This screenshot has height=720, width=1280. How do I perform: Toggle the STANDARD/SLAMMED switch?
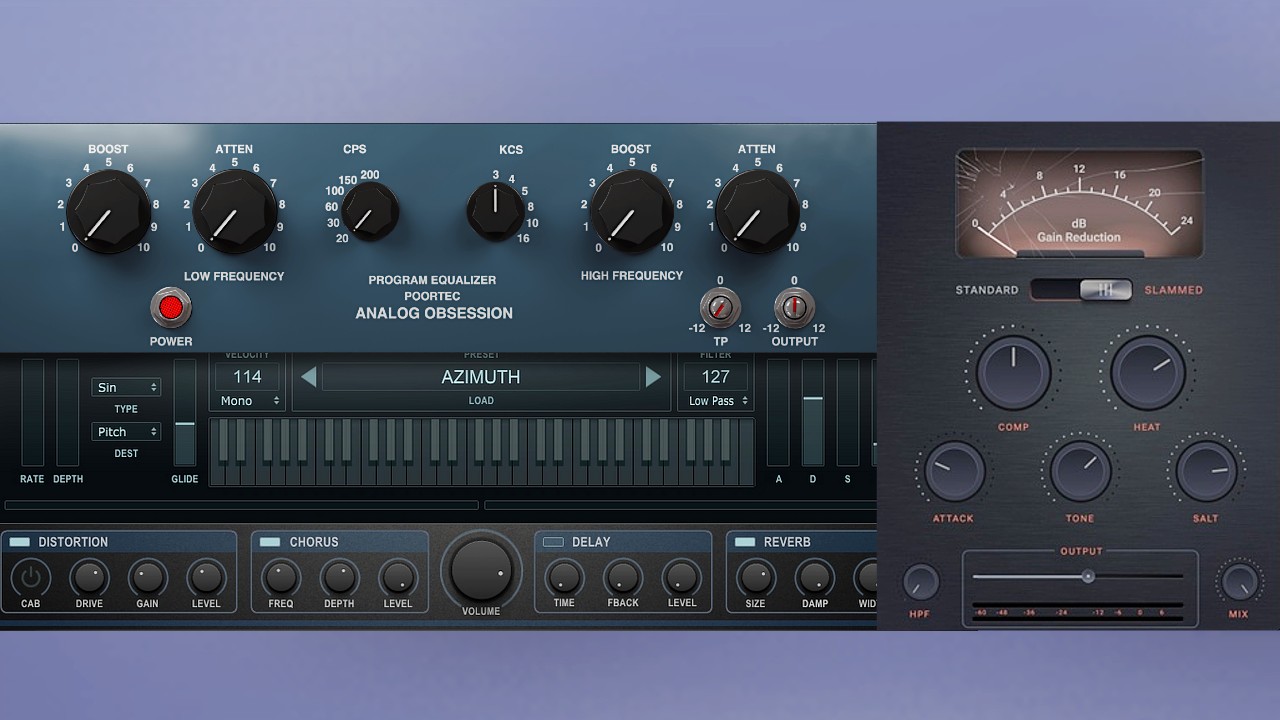pos(1081,290)
